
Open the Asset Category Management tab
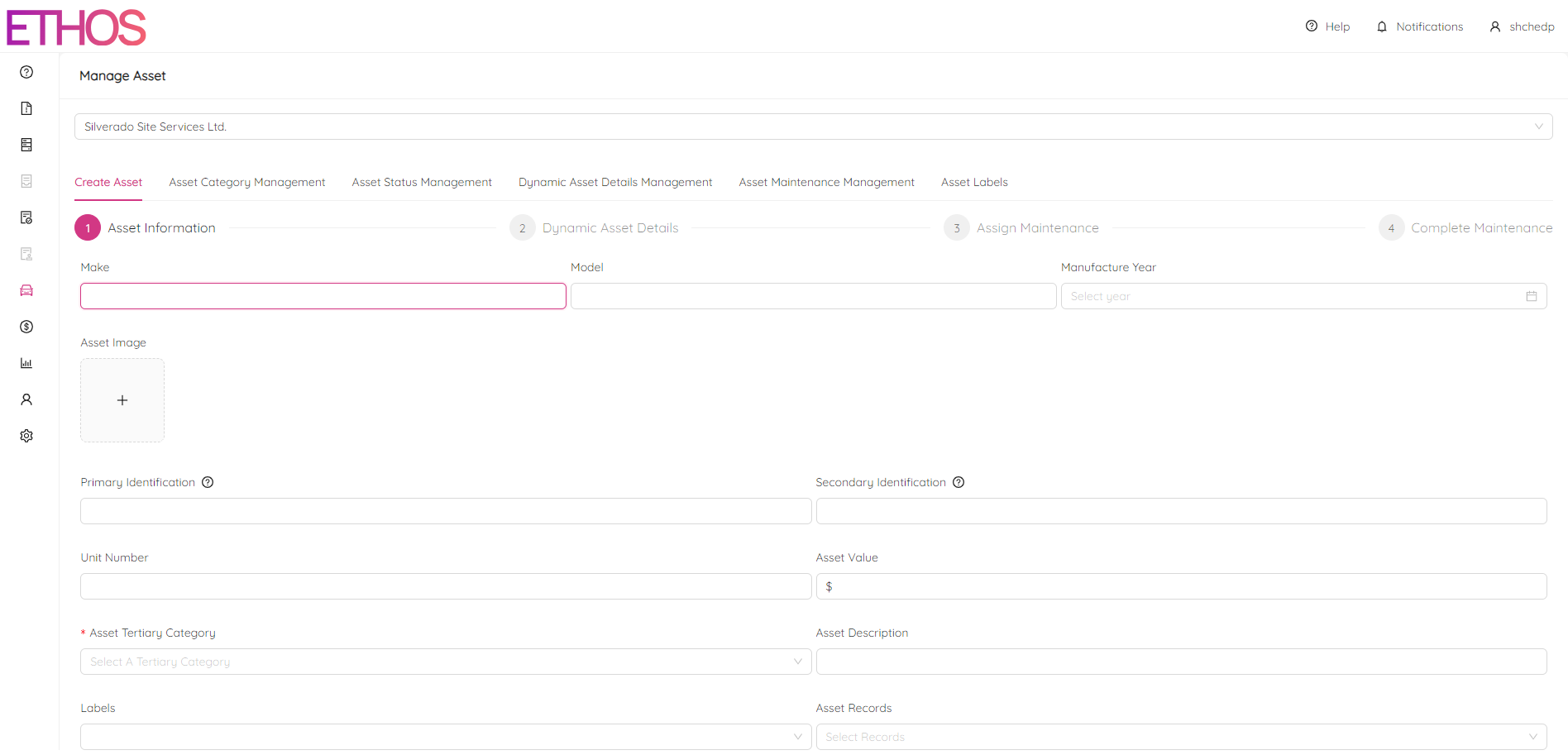tap(246, 182)
